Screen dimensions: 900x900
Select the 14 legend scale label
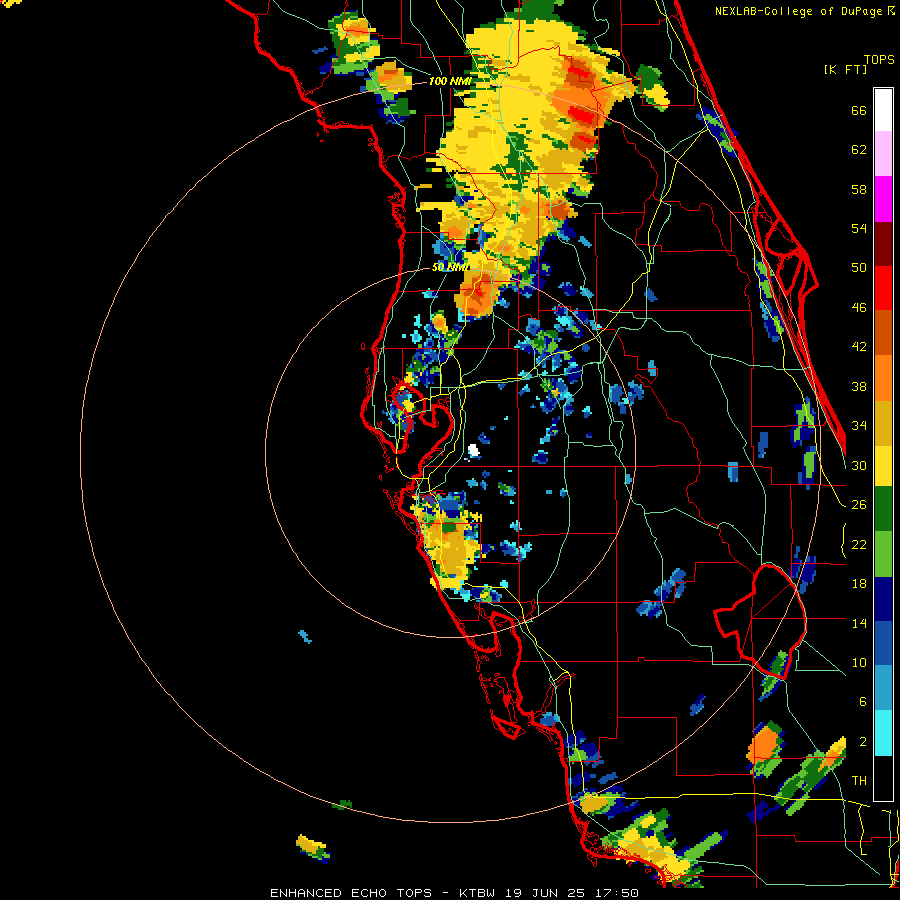tap(859, 623)
